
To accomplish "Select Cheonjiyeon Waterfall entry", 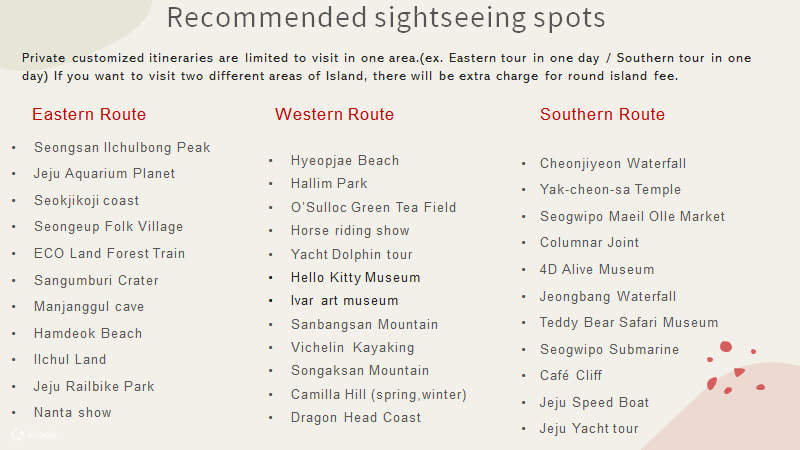I will click(x=613, y=163).
